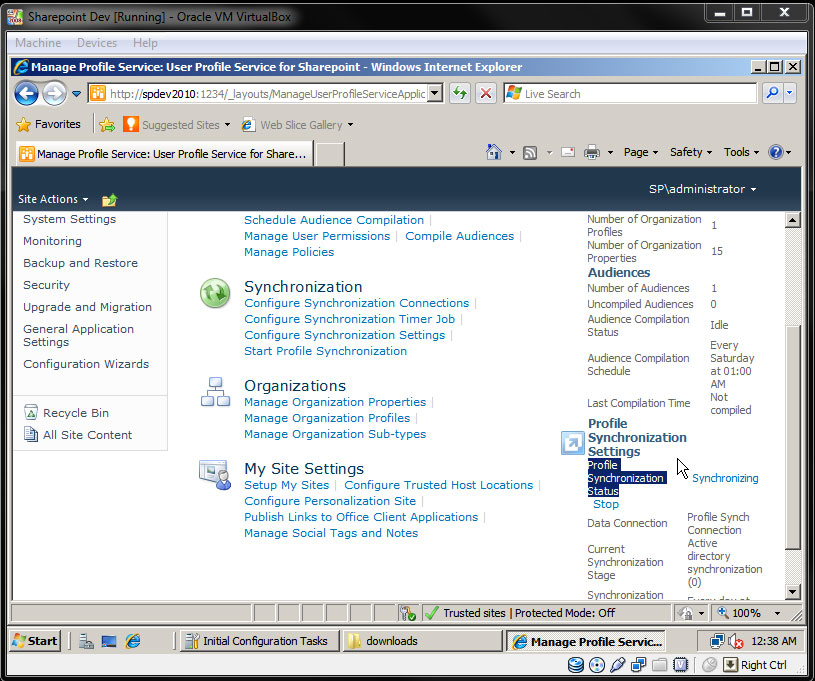Click the Windows Start button
This screenshot has width=815, height=681.
(x=35, y=641)
